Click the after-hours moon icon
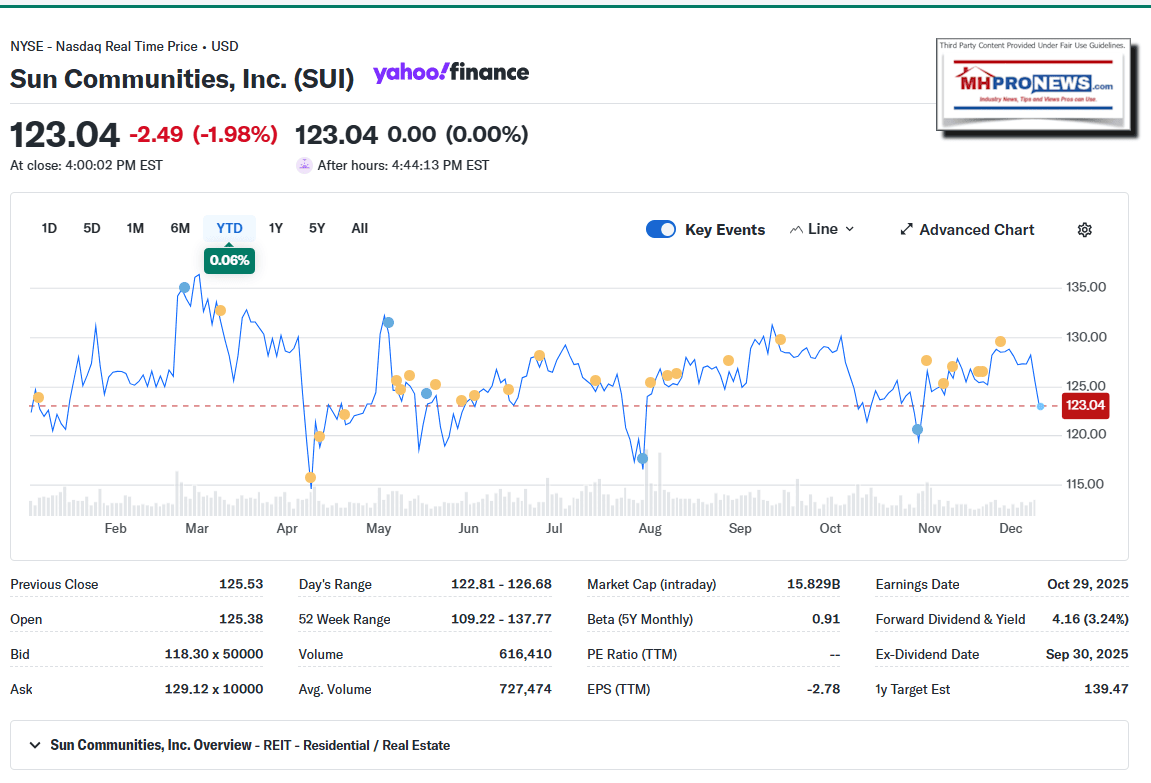This screenshot has width=1151, height=783. coord(303,164)
